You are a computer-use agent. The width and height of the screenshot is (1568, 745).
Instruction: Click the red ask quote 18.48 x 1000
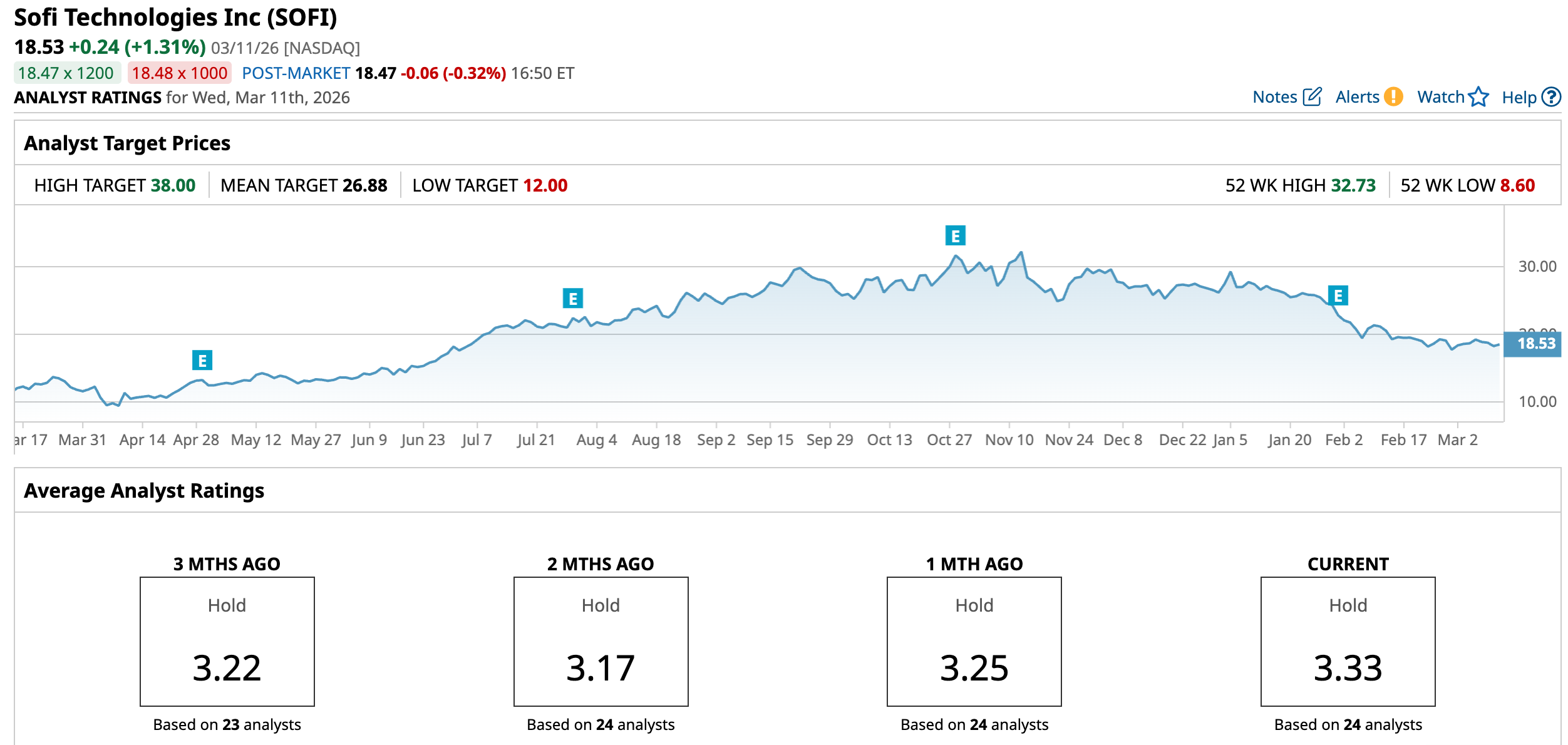click(x=180, y=73)
